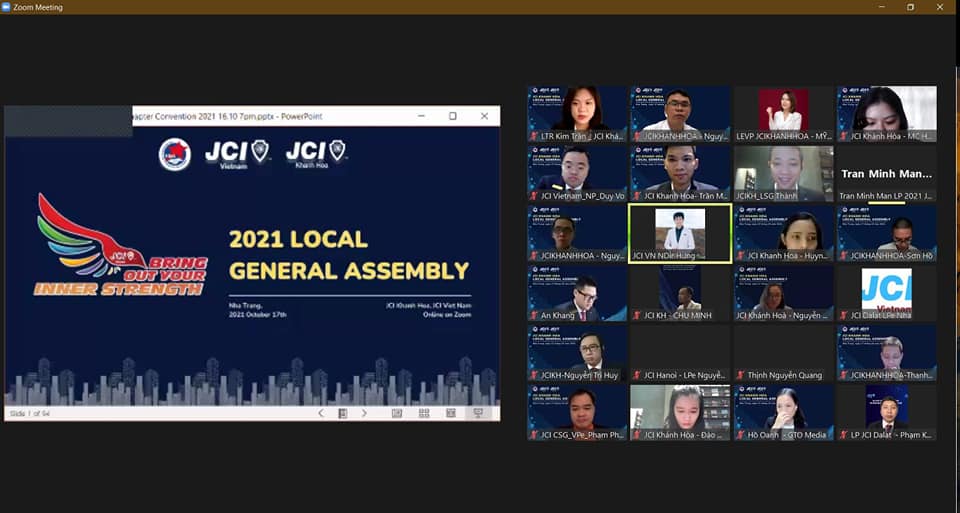
Task: Click the JCI Khánh Hòa logo on the slide
Action: pos(316,154)
